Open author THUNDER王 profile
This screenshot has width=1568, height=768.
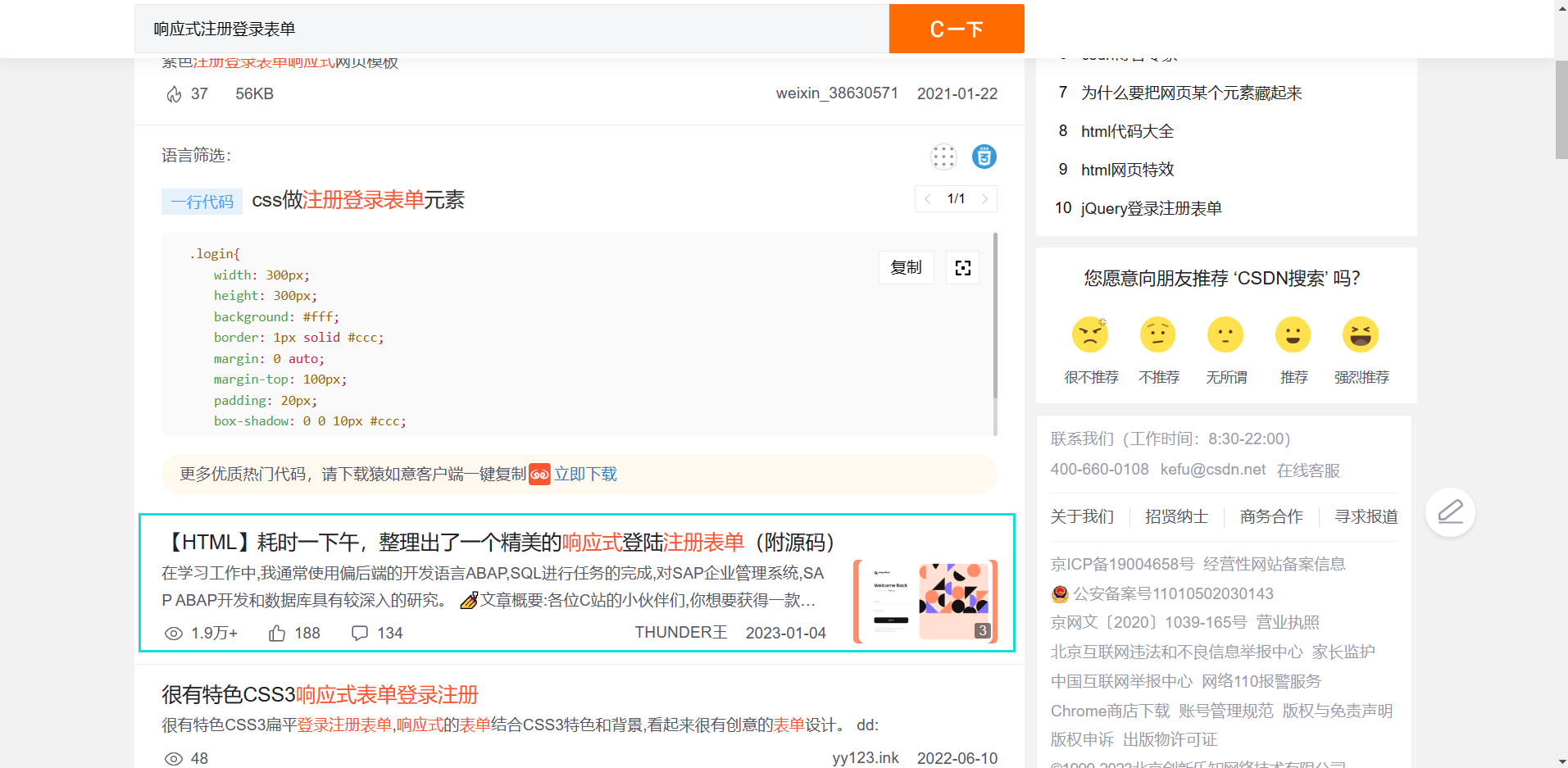pos(681,633)
